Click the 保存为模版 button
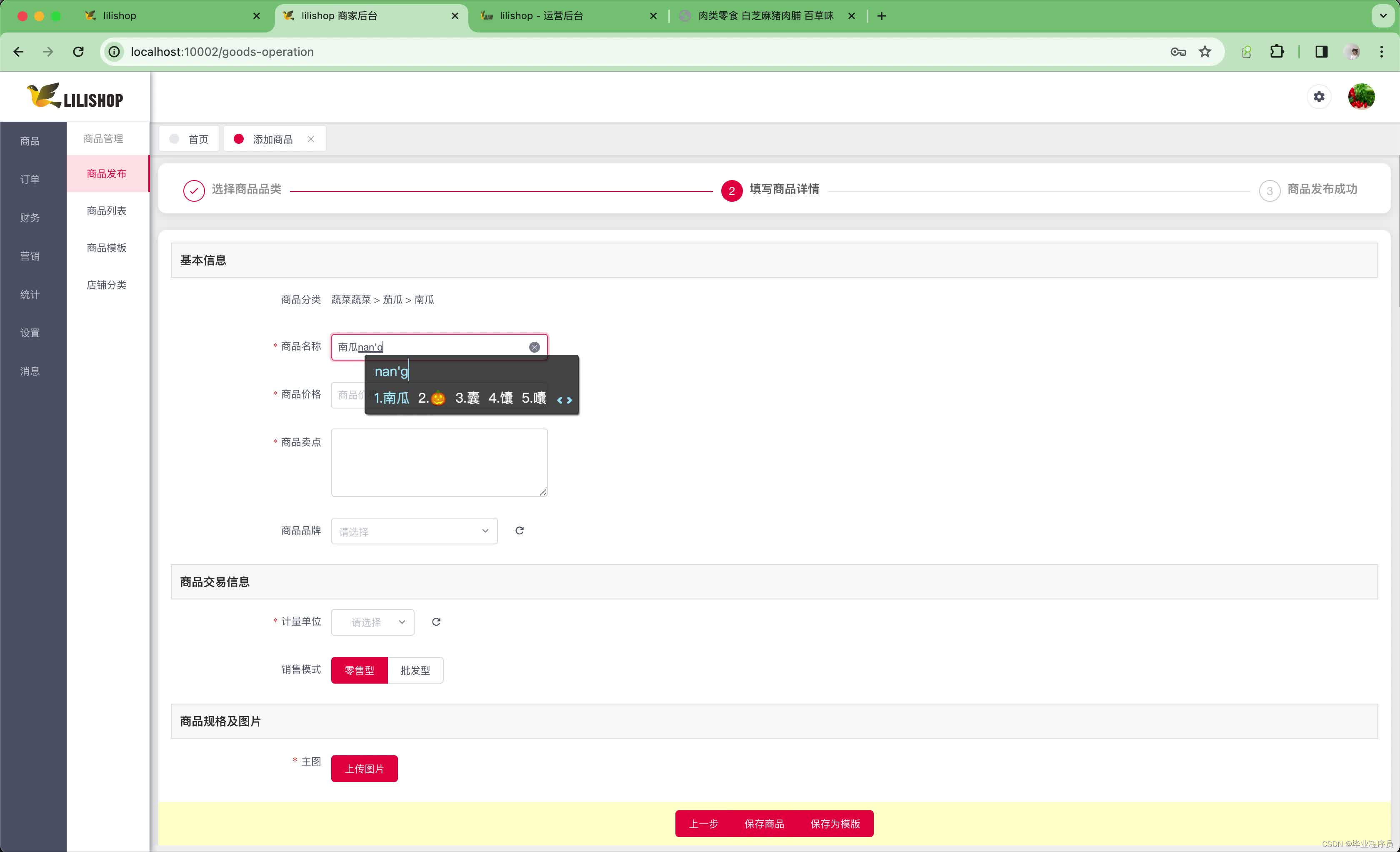The width and height of the screenshot is (1400, 852). point(835,824)
